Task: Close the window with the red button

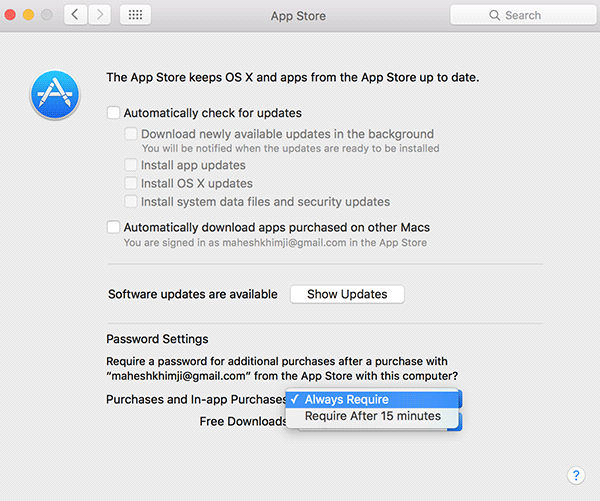Action: click(10, 15)
